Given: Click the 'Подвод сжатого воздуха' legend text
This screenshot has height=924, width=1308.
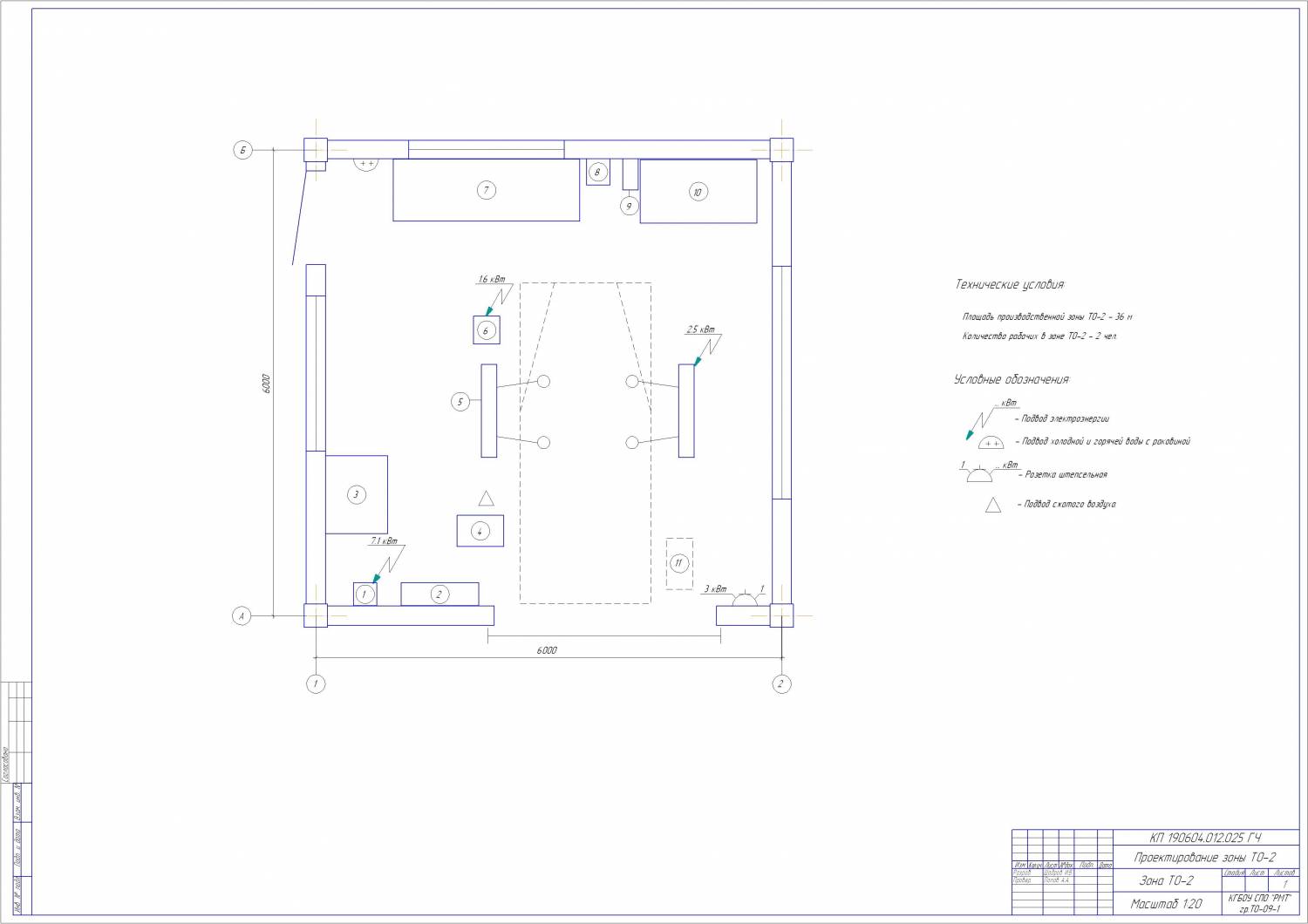Looking at the screenshot, I should click(1066, 505).
